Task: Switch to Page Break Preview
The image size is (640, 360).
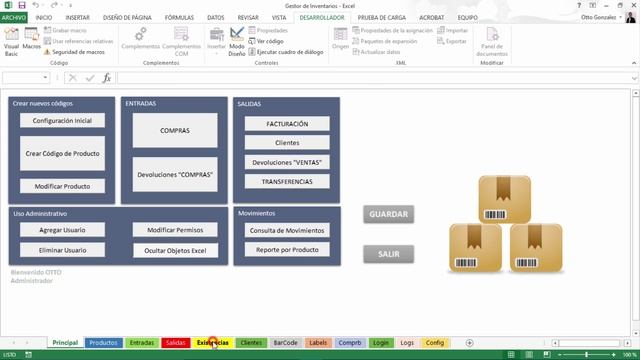Action: [x=547, y=355]
